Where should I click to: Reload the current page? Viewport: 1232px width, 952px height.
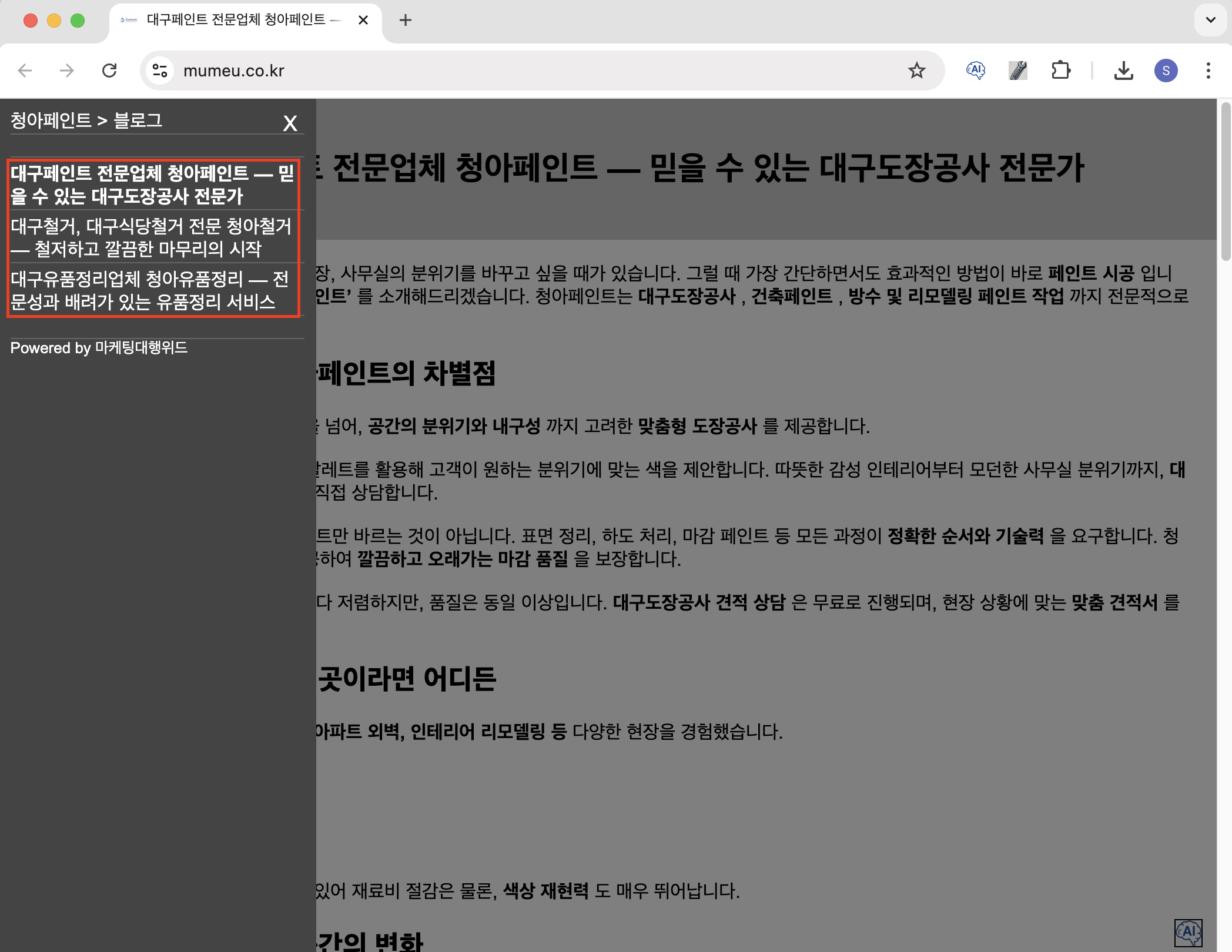109,71
